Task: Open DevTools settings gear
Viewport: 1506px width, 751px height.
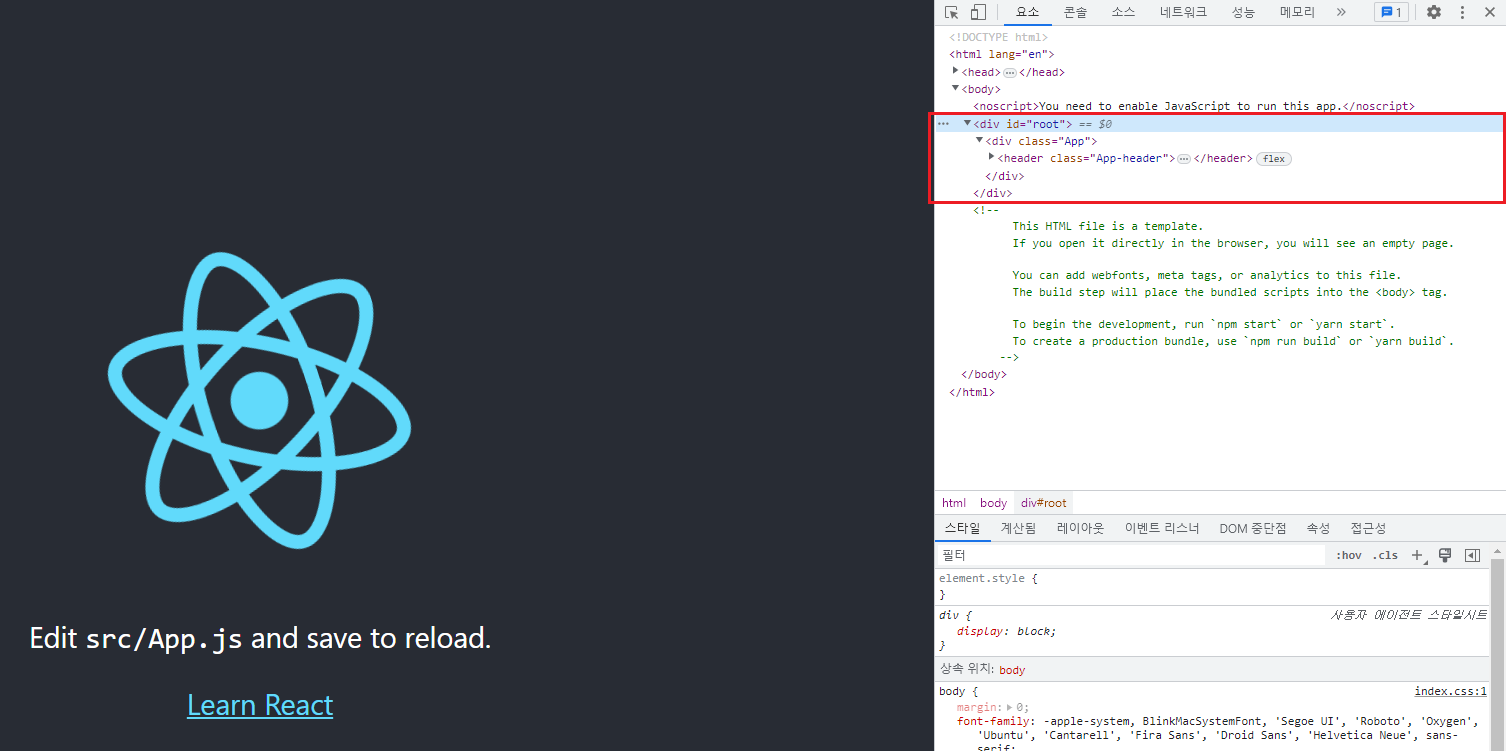Action: click(x=1434, y=12)
